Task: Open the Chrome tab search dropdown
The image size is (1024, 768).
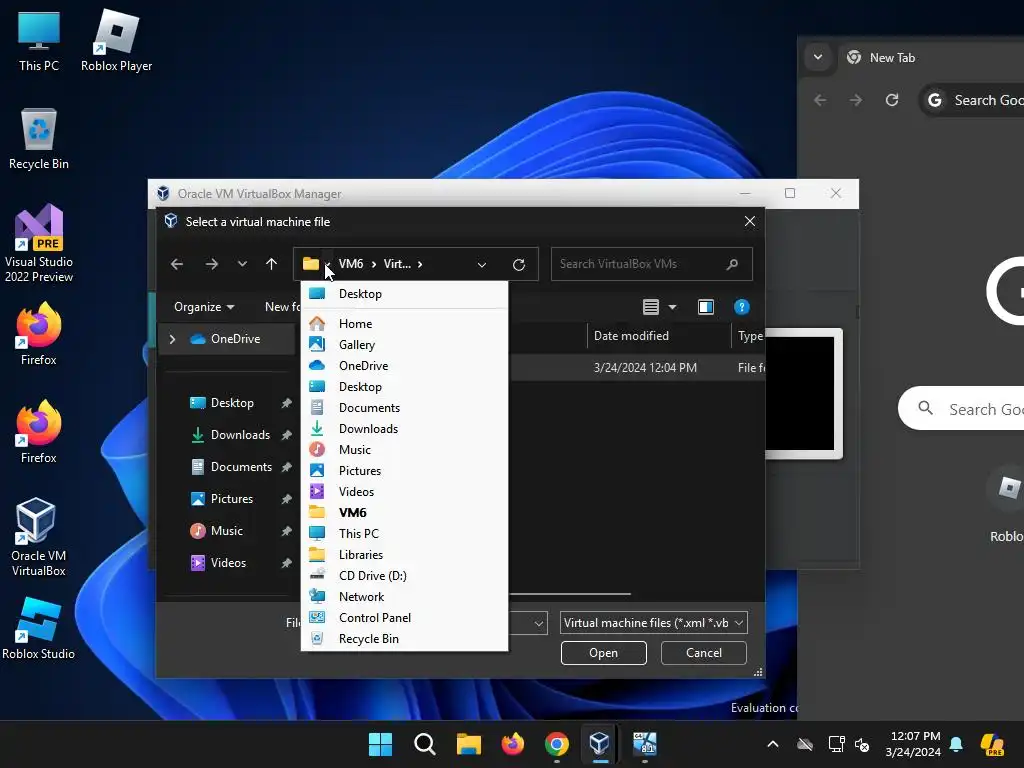Action: [818, 57]
